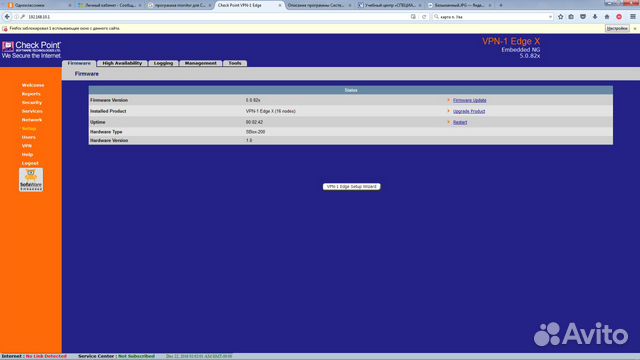Open the Tools tab
This screenshot has width=640, height=360.
pyautogui.click(x=235, y=63)
